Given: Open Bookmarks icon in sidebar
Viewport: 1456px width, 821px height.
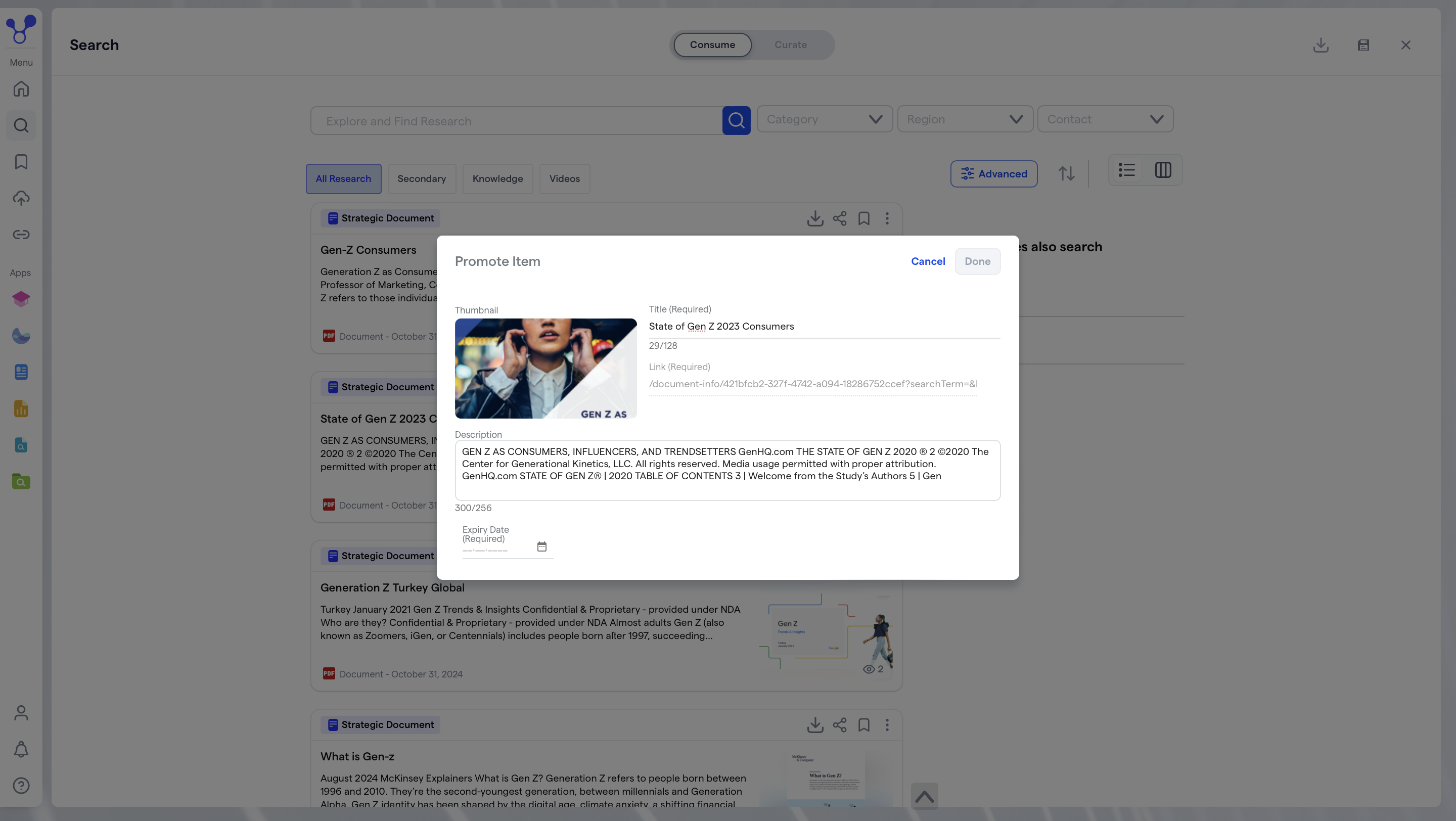Looking at the screenshot, I should tap(21, 162).
